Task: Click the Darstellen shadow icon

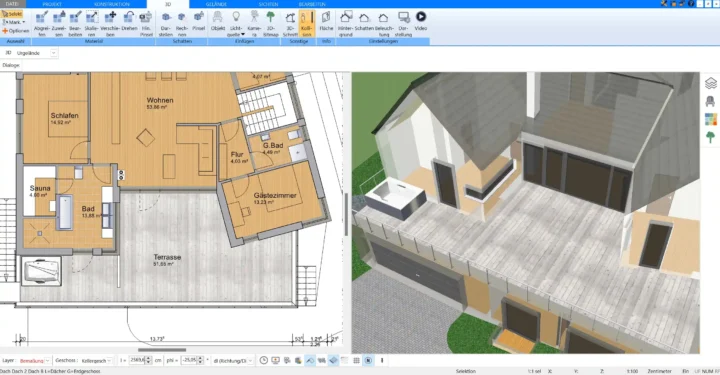Action: tap(166, 24)
